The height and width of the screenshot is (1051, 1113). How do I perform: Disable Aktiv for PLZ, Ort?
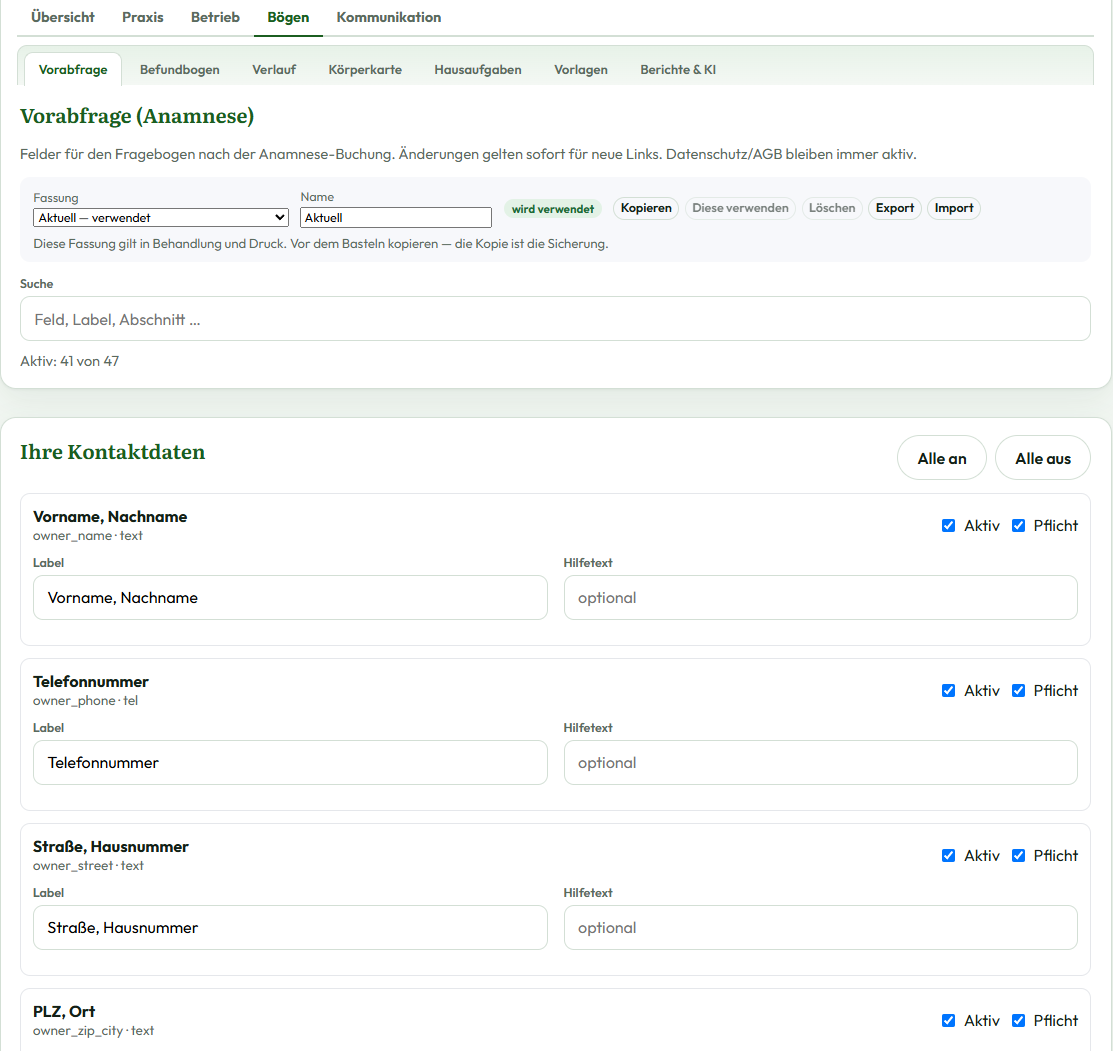tap(948, 1020)
